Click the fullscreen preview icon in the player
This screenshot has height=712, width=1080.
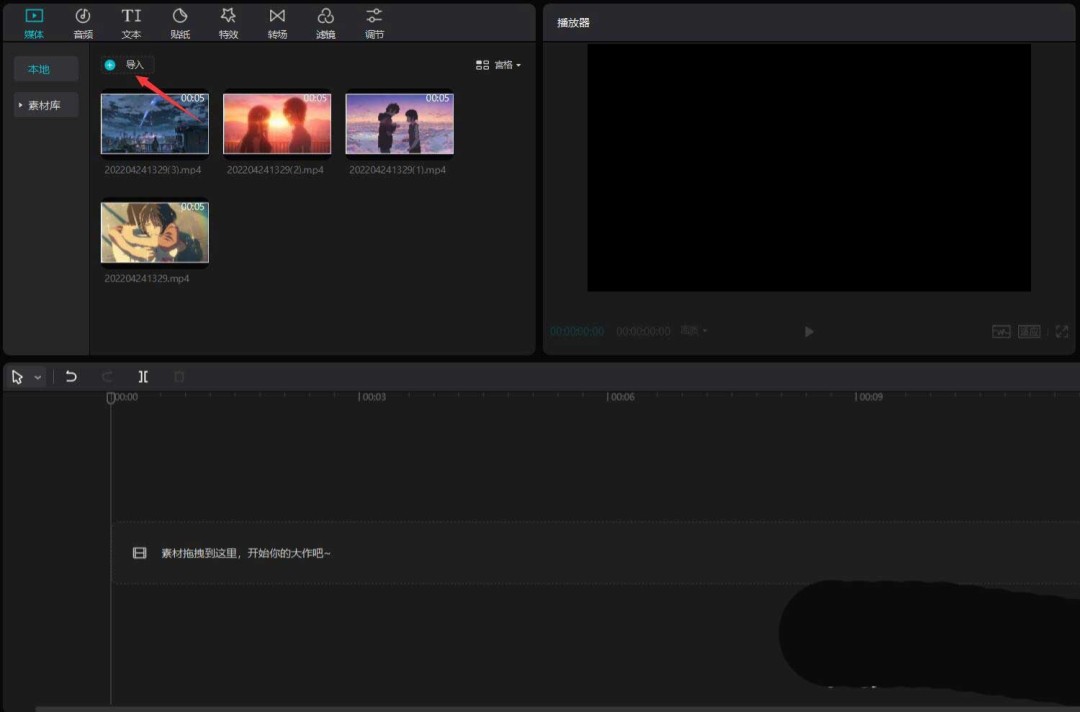pos(1062,331)
